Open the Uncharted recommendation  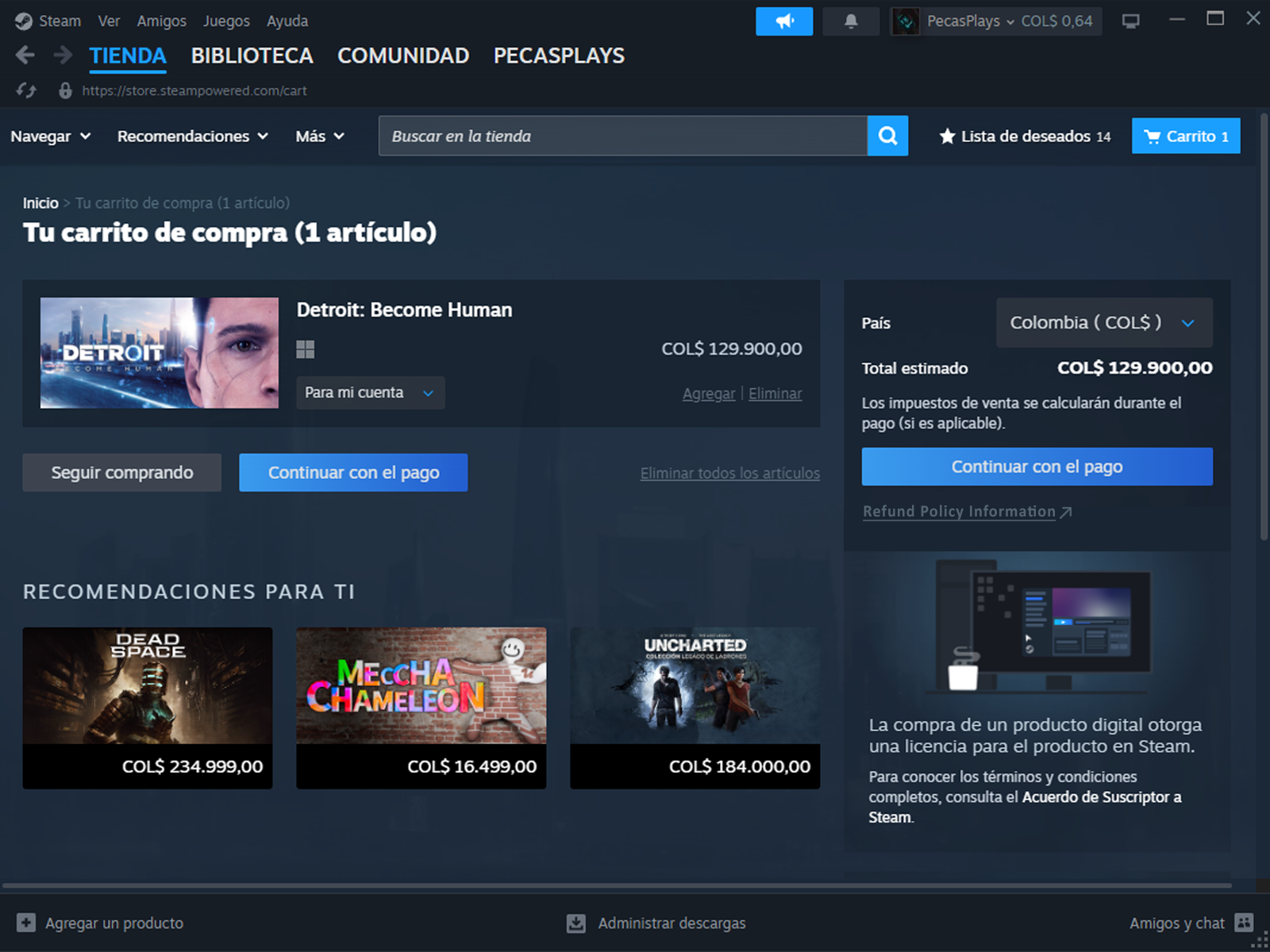[x=695, y=708]
